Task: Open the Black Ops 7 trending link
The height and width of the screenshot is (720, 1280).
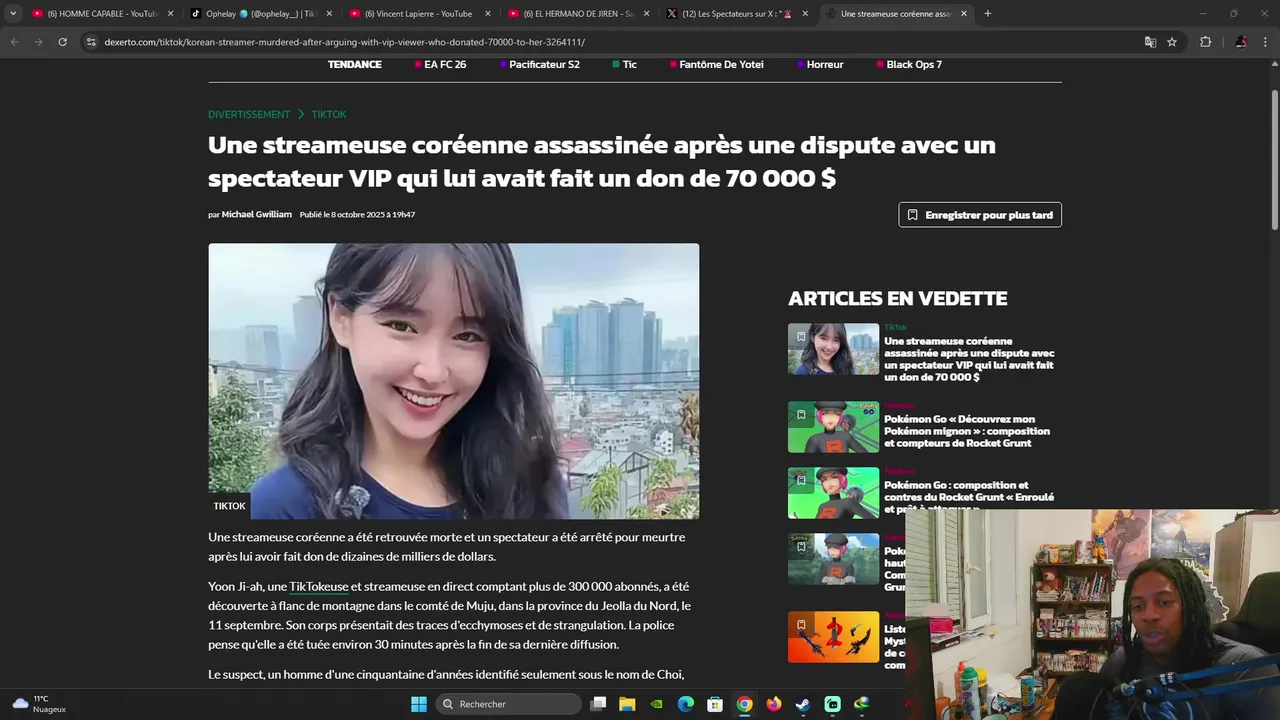Action: (910, 64)
